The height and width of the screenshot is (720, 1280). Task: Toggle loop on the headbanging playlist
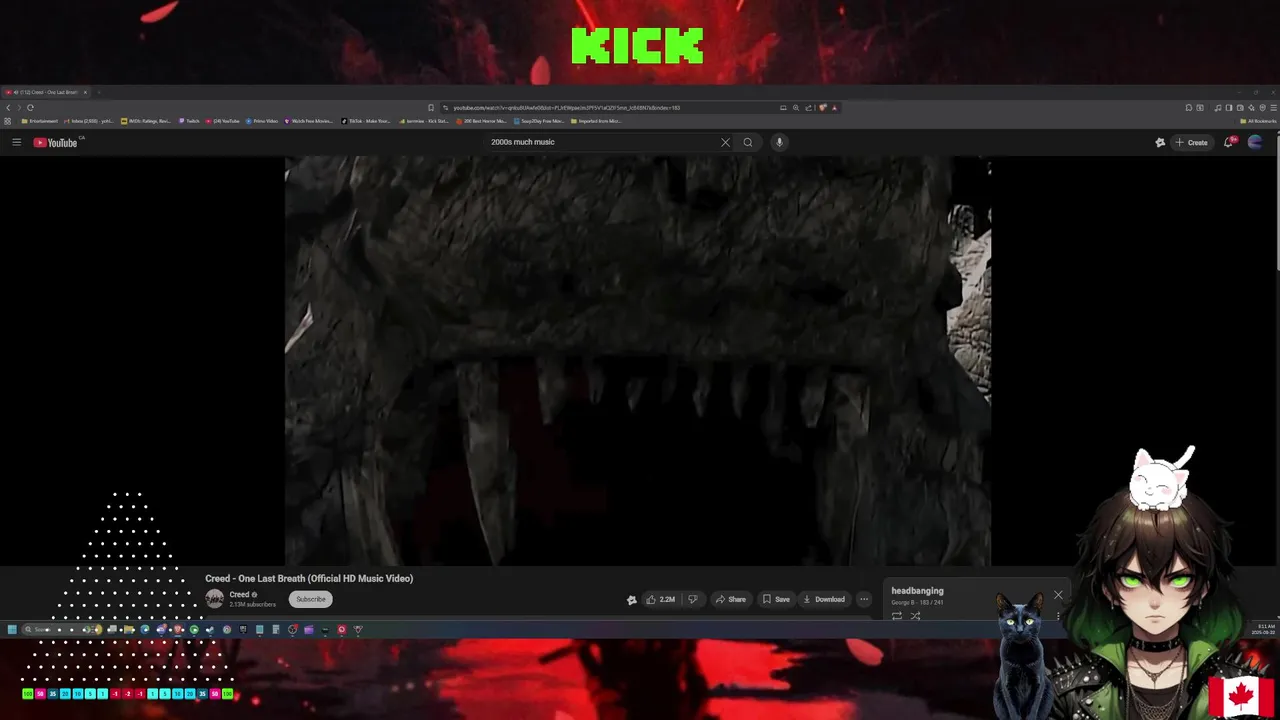click(896, 616)
